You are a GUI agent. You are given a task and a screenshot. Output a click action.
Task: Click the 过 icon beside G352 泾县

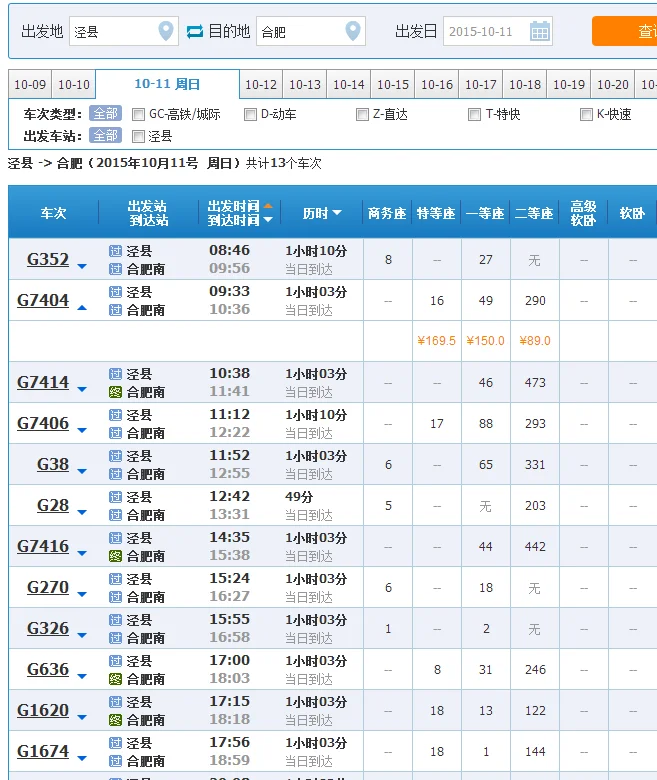pos(115,251)
